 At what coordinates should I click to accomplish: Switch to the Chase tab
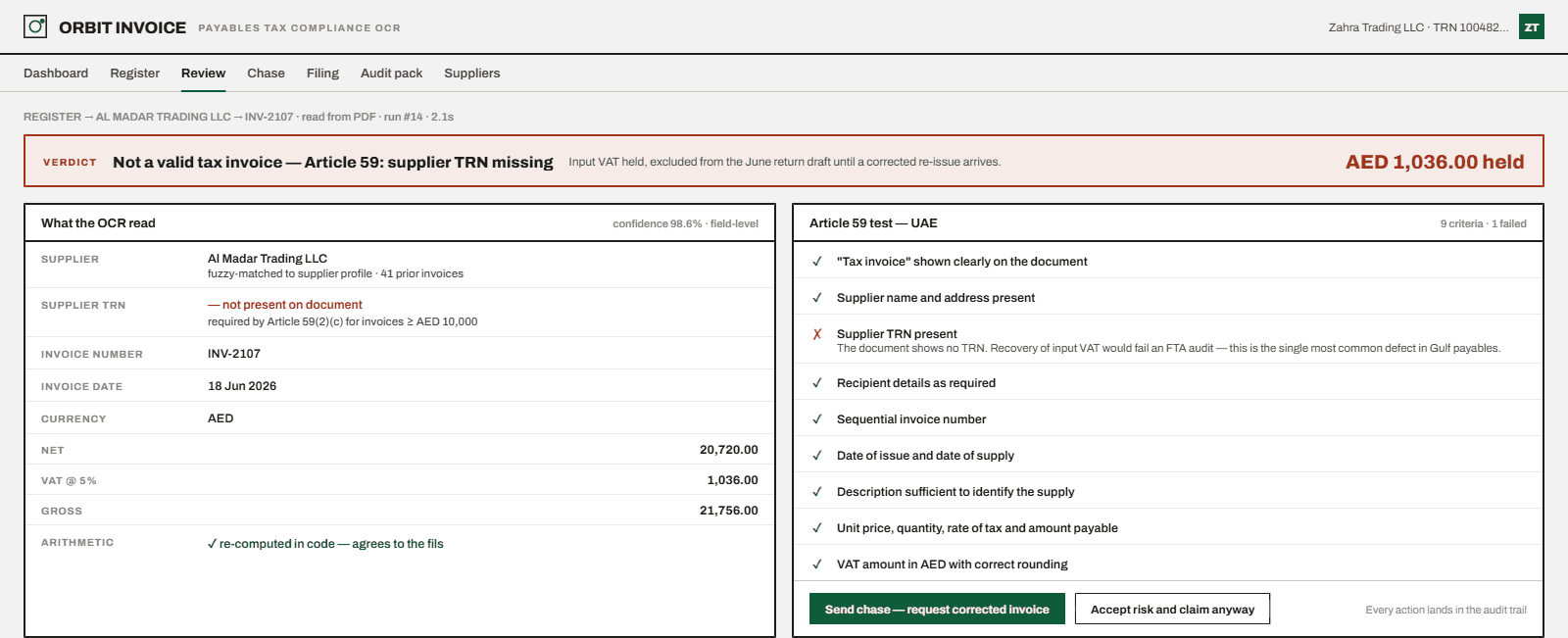(x=266, y=74)
